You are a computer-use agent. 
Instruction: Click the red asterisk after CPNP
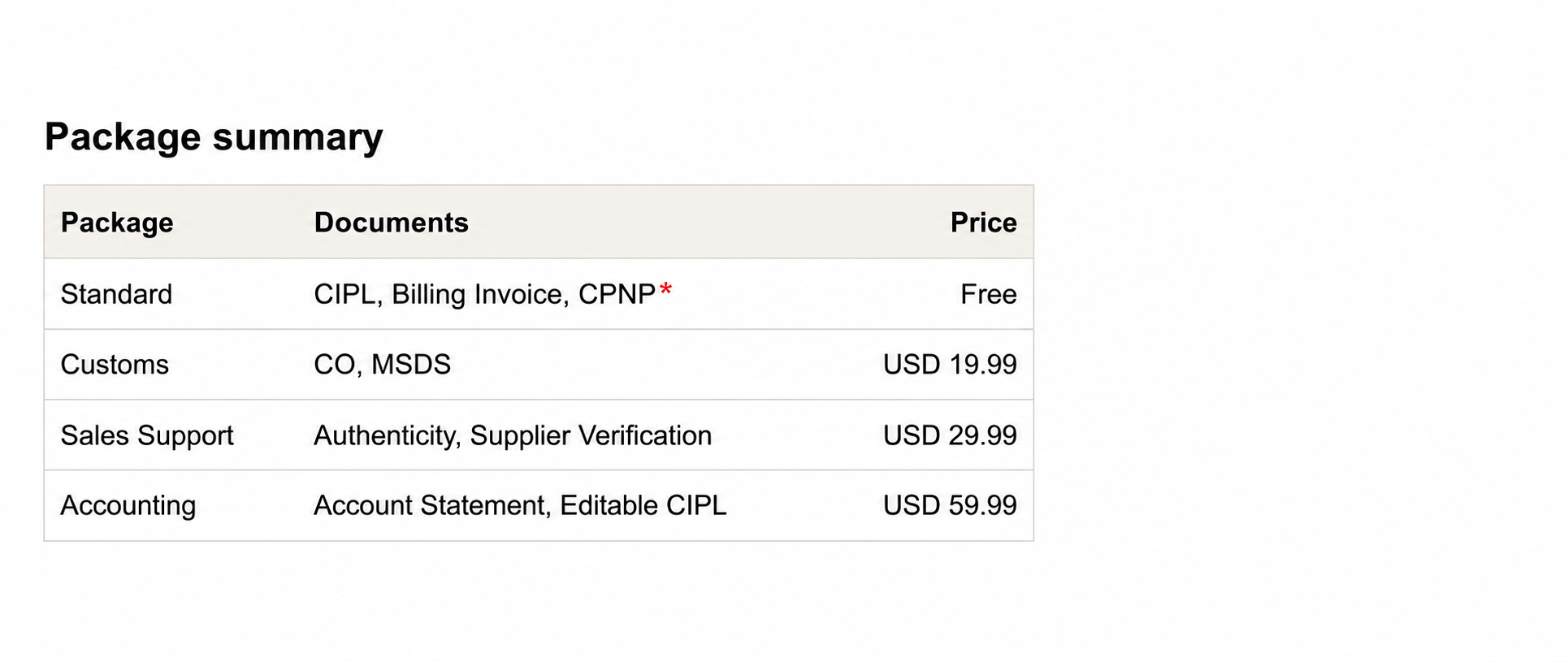[x=665, y=288]
